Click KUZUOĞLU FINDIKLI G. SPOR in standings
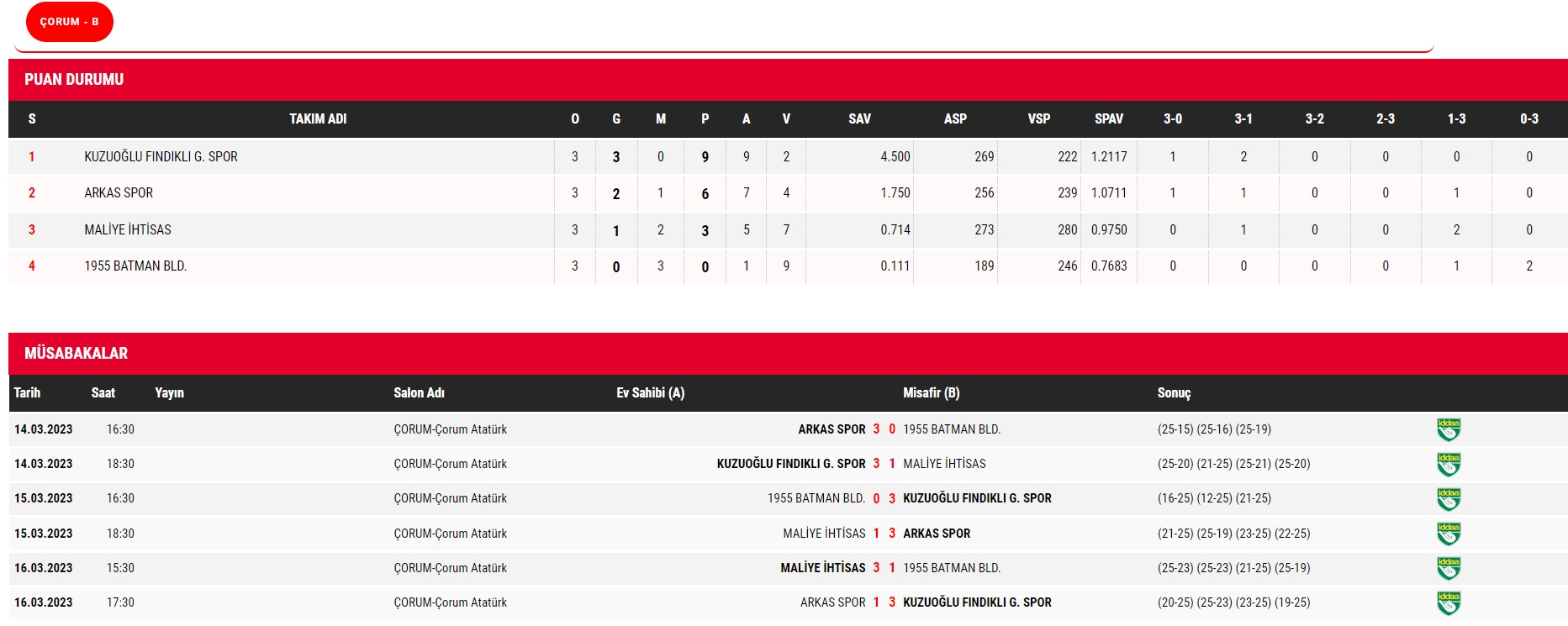 [x=161, y=157]
